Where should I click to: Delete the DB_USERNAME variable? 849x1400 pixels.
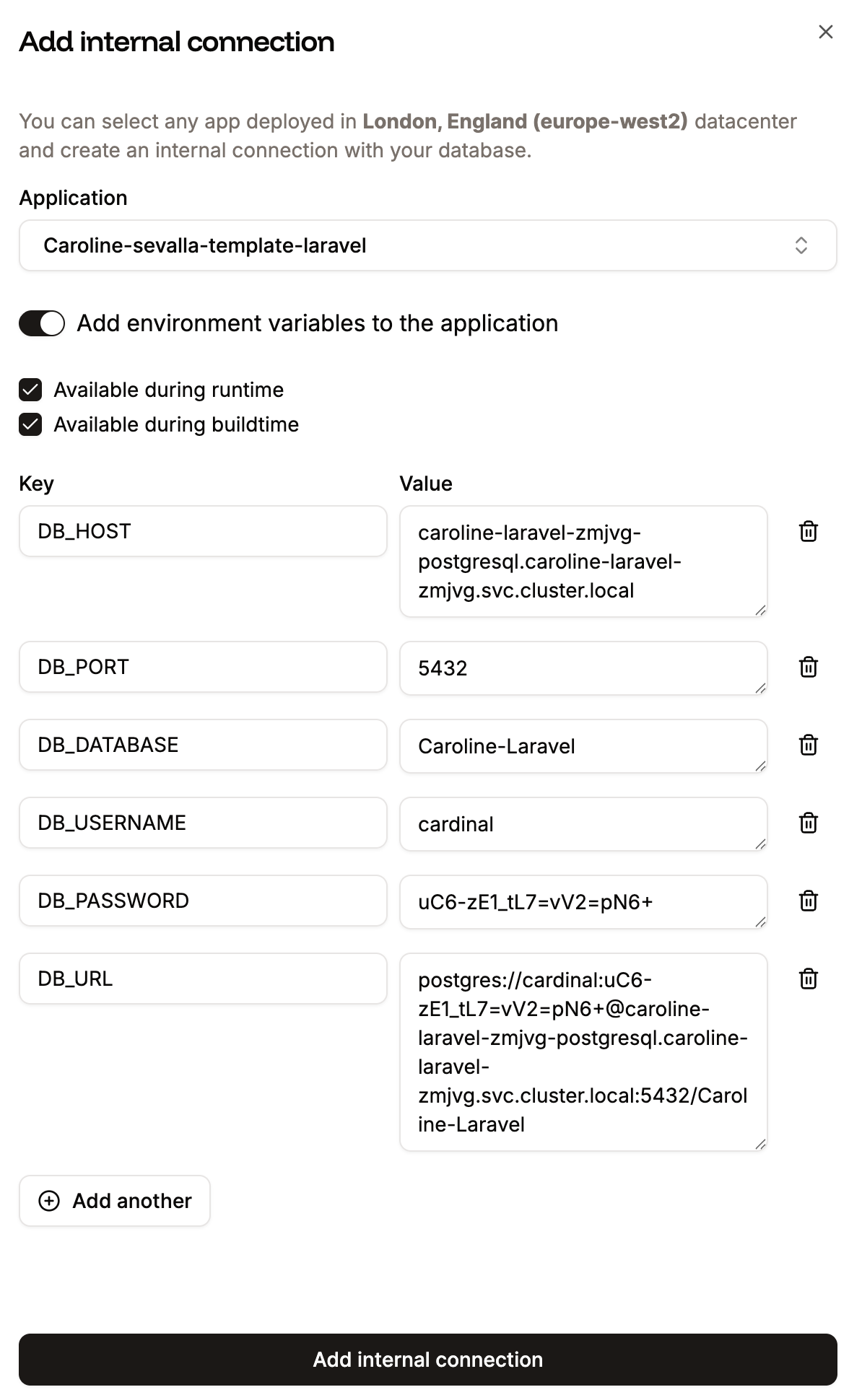tap(809, 823)
